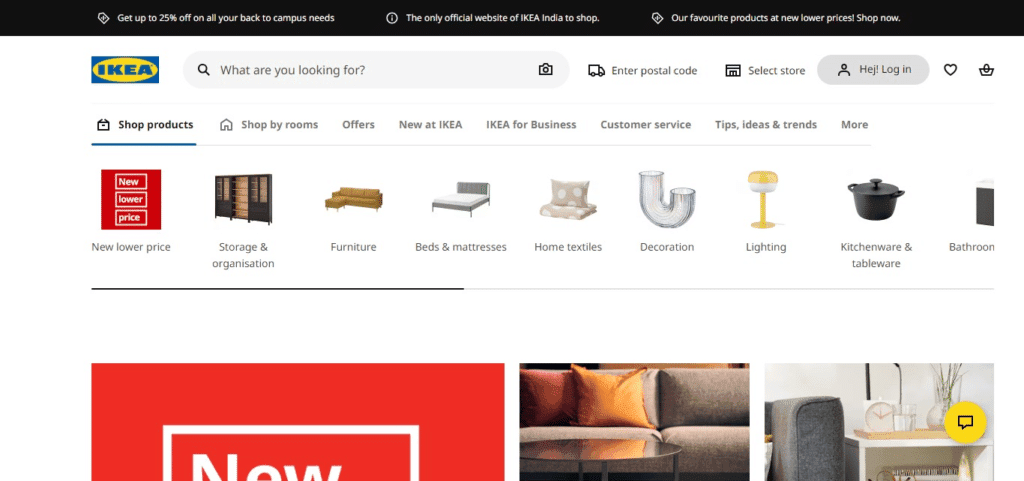Open the wishlist heart icon
1024x481 pixels.
950,70
